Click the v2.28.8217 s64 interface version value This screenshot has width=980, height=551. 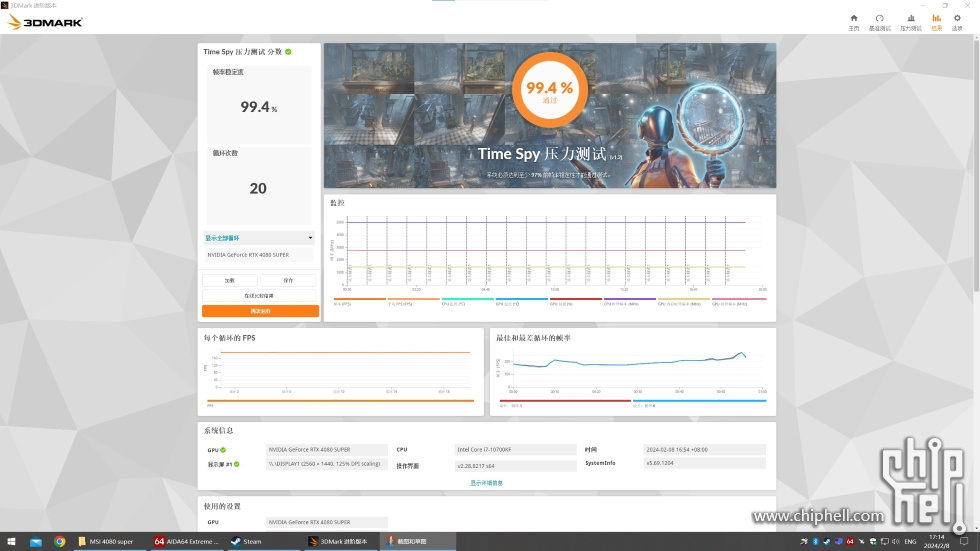(x=516, y=466)
